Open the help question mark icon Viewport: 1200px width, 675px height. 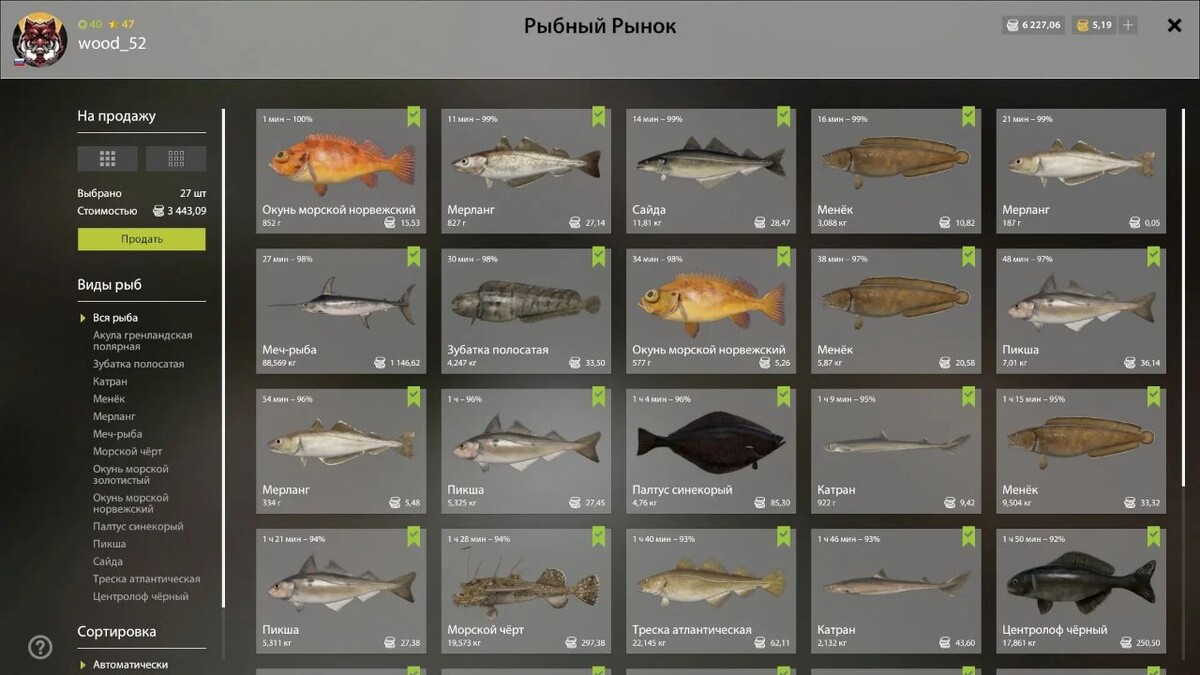(x=40, y=647)
